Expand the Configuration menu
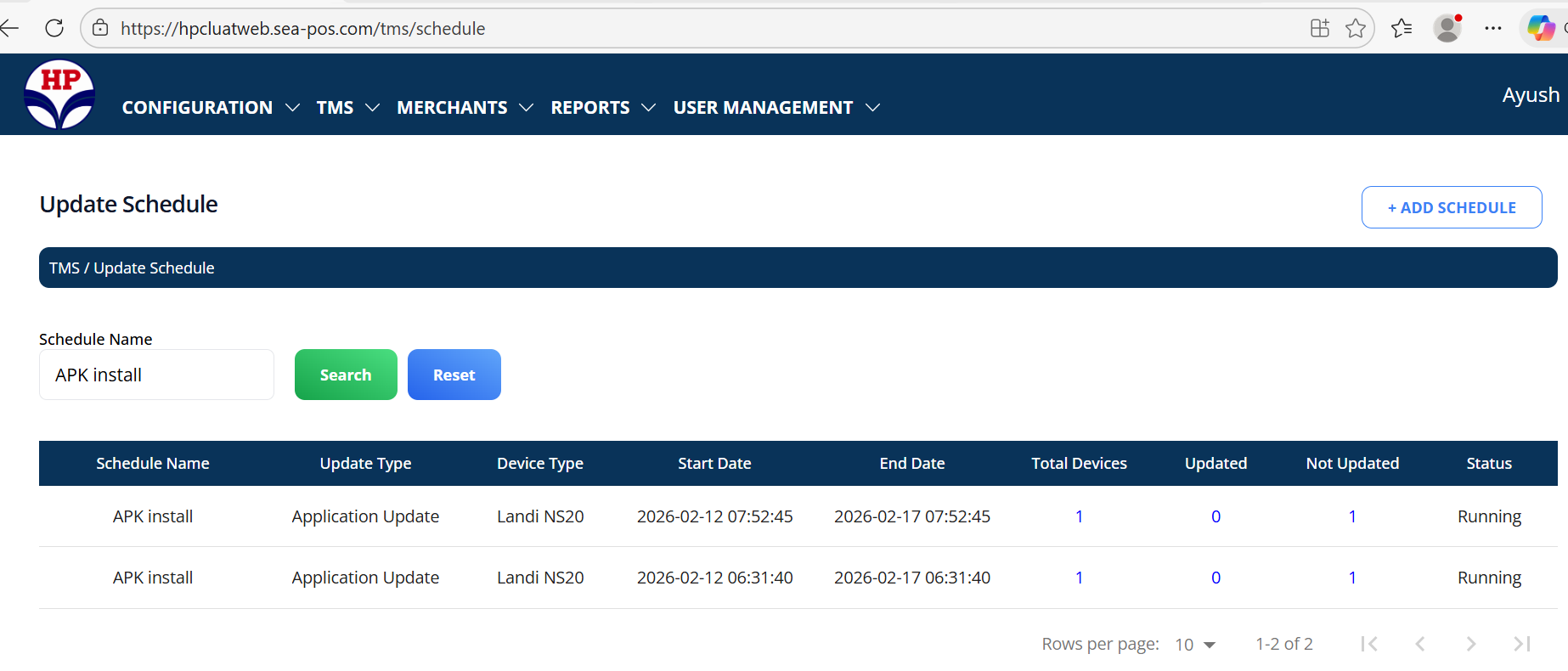The image size is (1568, 671). coord(210,108)
